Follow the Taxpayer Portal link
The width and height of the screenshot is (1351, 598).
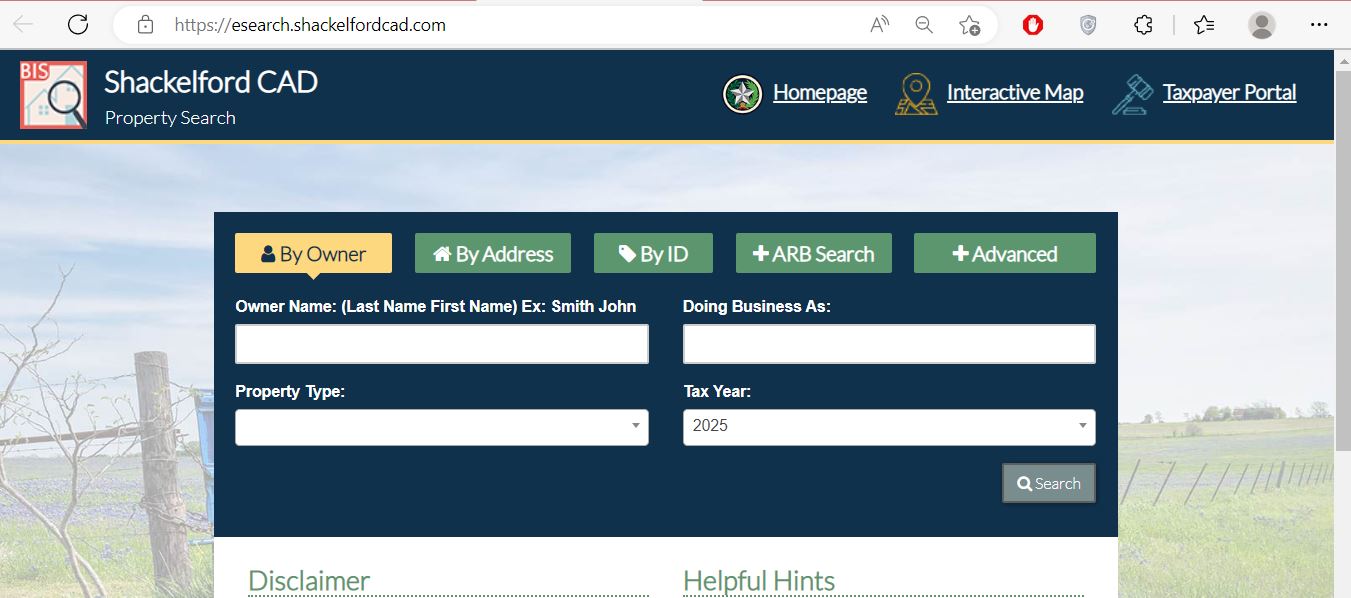pyautogui.click(x=1229, y=93)
